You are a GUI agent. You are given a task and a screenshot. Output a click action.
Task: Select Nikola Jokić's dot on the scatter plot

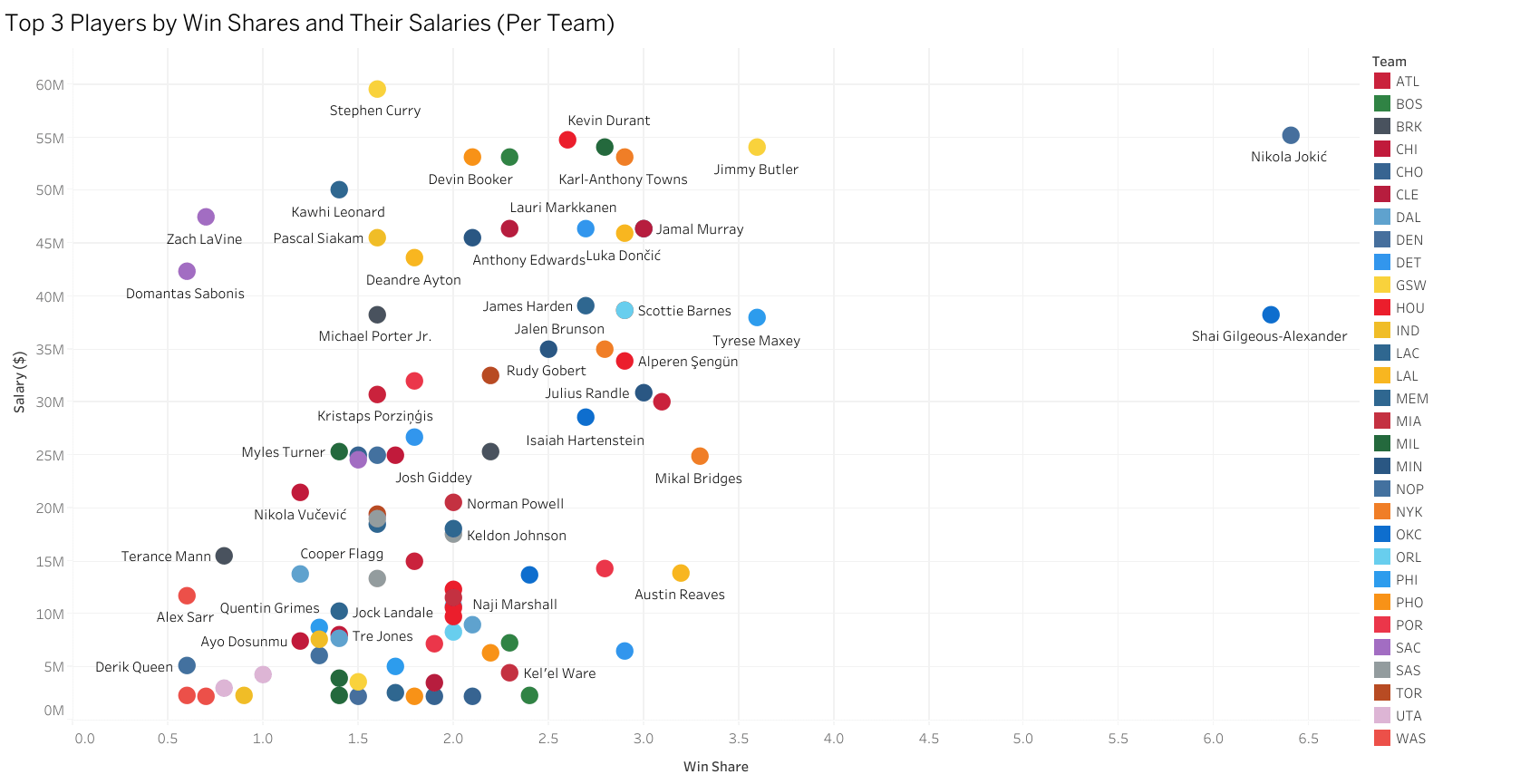tap(1291, 135)
